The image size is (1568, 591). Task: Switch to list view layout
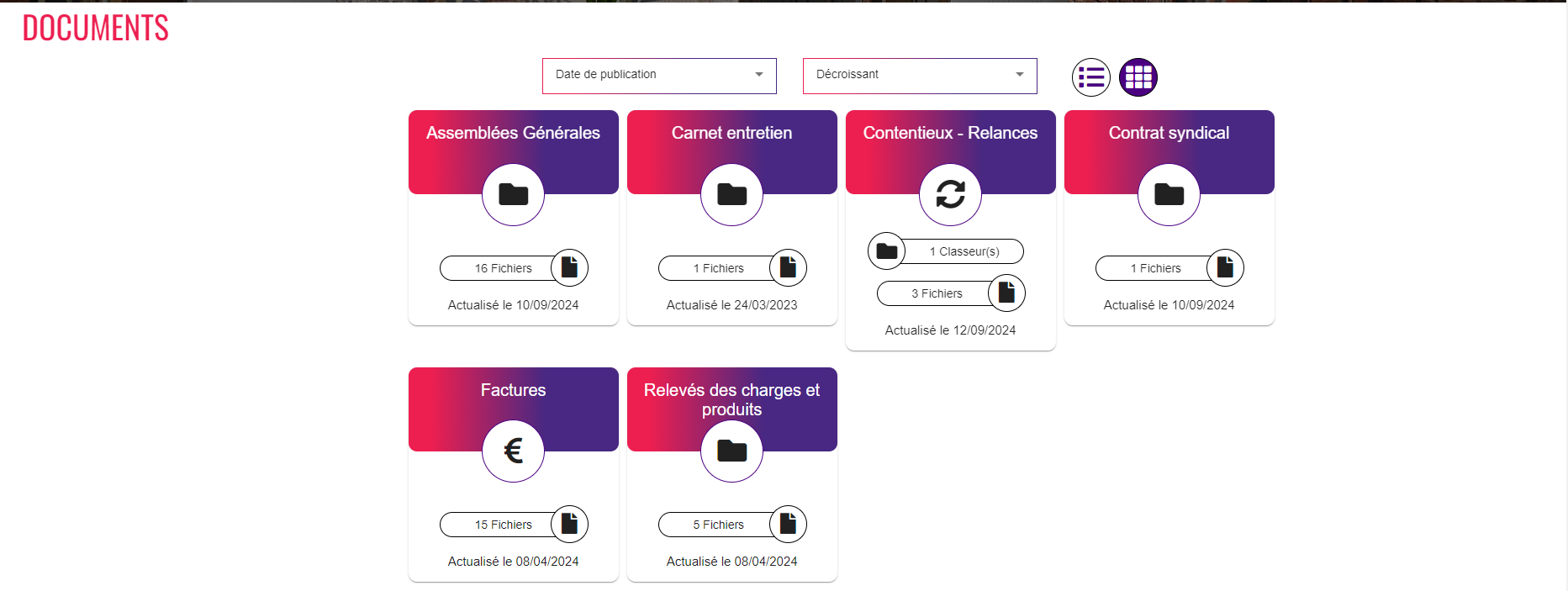[x=1091, y=77]
